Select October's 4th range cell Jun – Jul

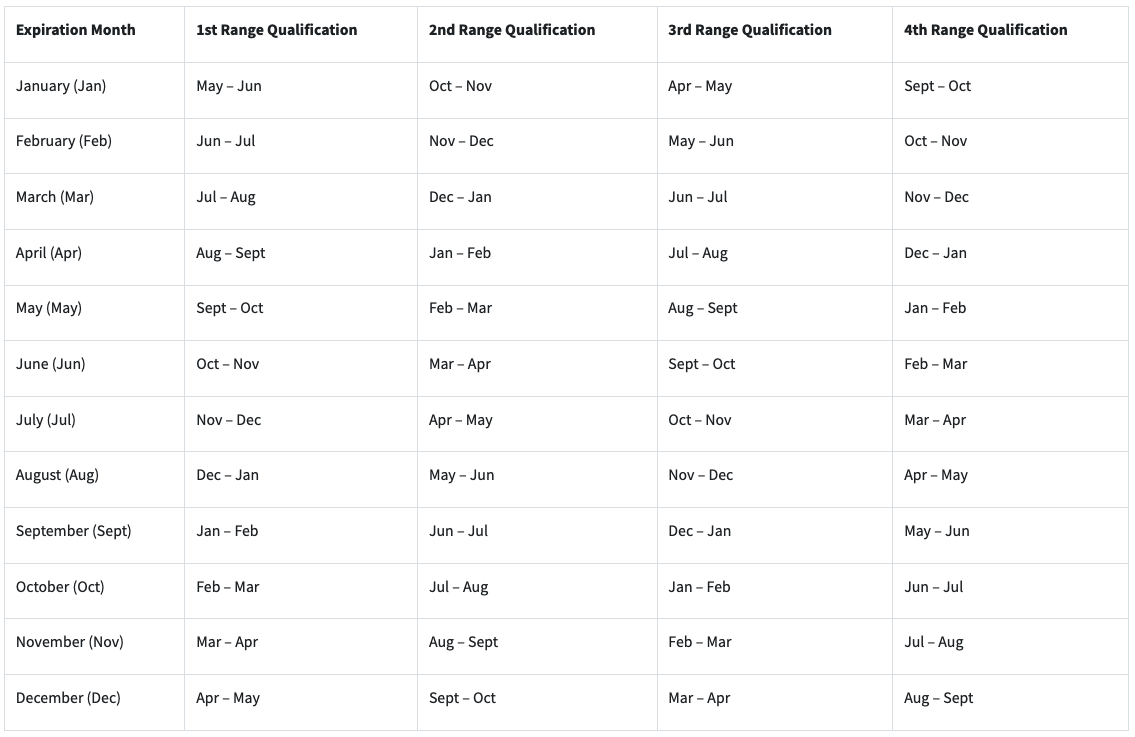pos(933,587)
